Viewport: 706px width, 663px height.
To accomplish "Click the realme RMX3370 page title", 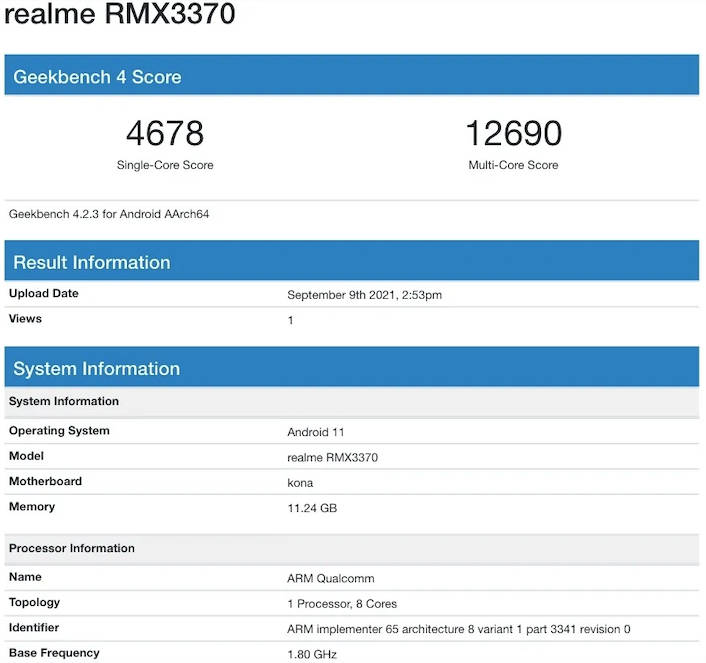I will tap(120, 16).
